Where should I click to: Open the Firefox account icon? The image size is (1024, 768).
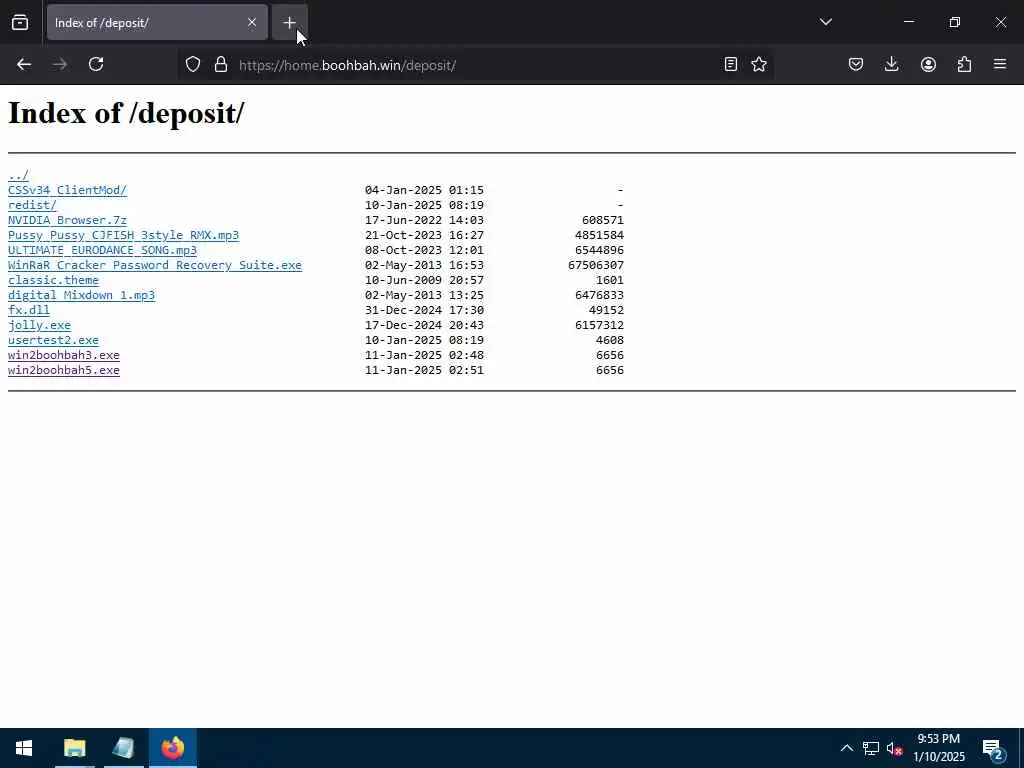pos(928,64)
